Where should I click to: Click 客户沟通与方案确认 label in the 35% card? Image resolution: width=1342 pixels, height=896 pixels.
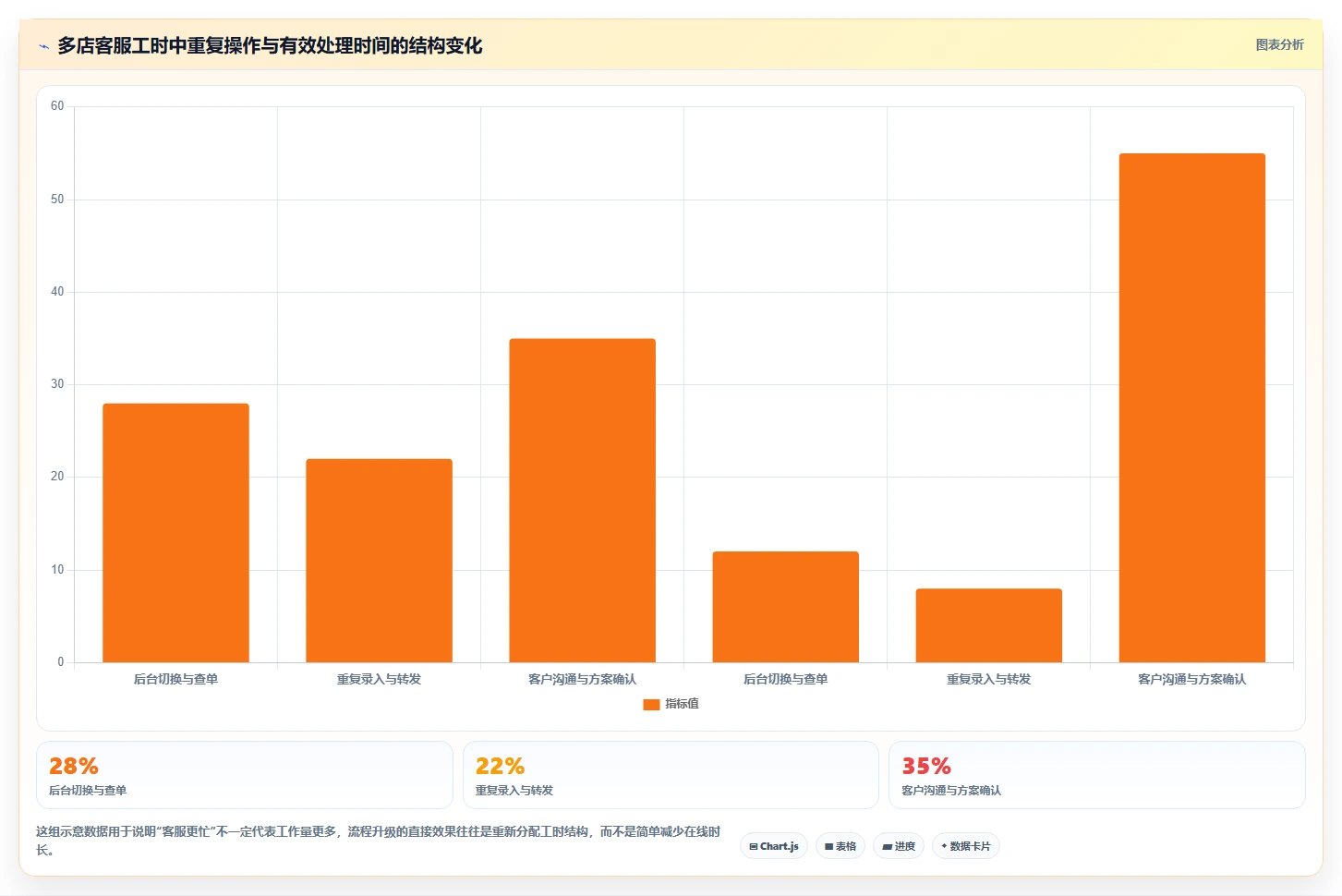[x=951, y=791]
